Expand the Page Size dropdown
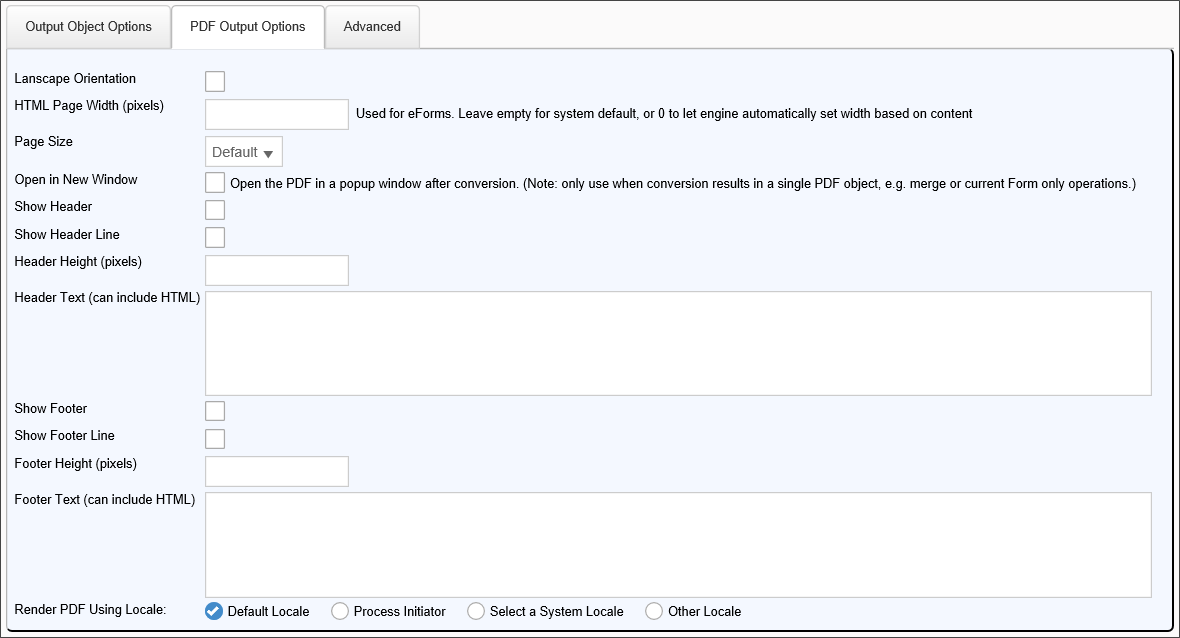Viewport: 1180px width, 638px height. point(243,152)
